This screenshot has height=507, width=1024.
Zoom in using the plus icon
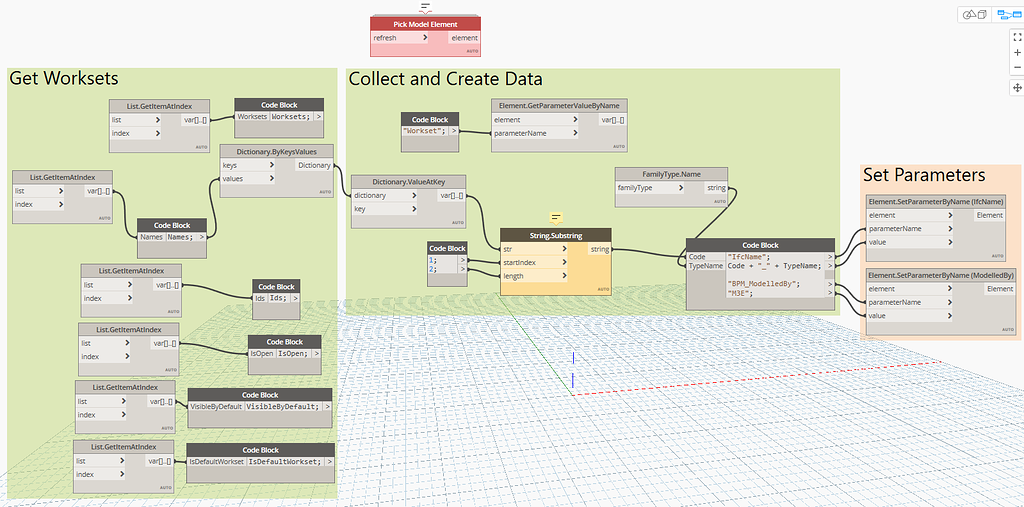click(x=1017, y=52)
